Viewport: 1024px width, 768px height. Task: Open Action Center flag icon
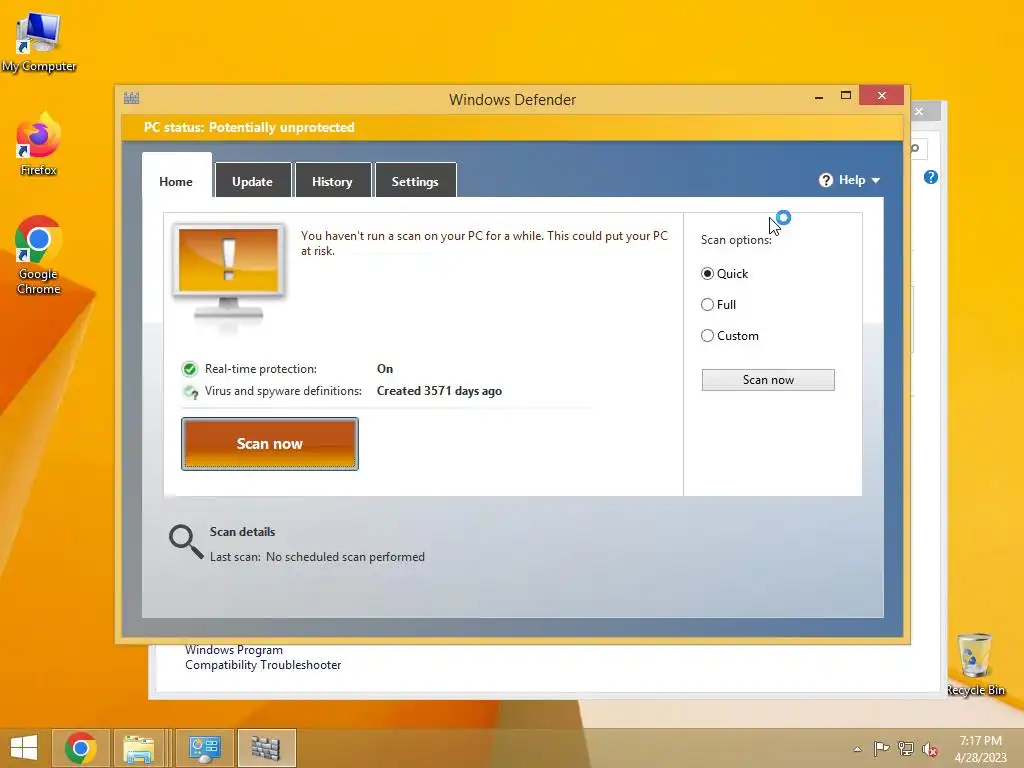pos(881,748)
